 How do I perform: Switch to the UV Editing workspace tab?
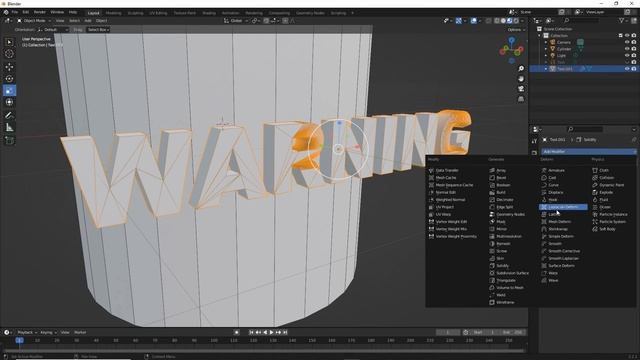click(158, 13)
